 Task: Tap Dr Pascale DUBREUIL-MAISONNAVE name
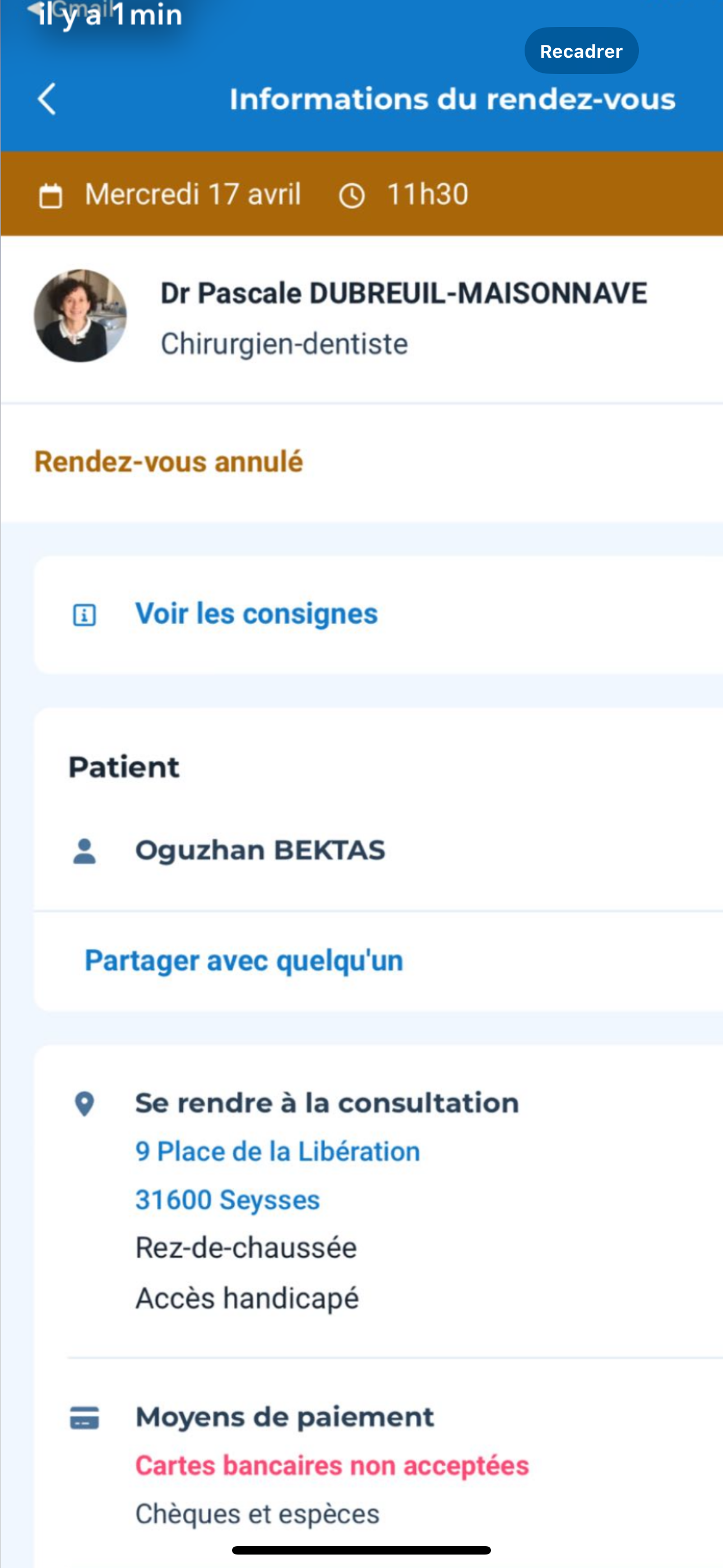pyautogui.click(x=404, y=293)
